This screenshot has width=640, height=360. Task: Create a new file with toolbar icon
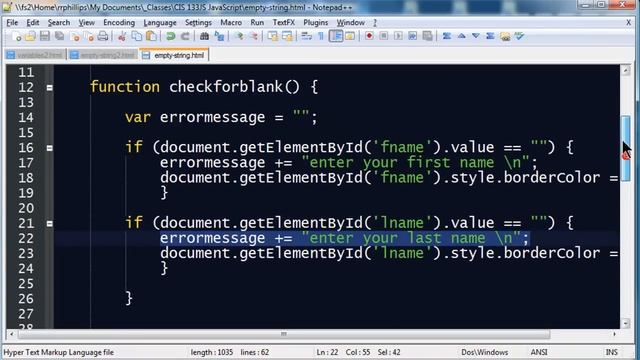(16, 36)
